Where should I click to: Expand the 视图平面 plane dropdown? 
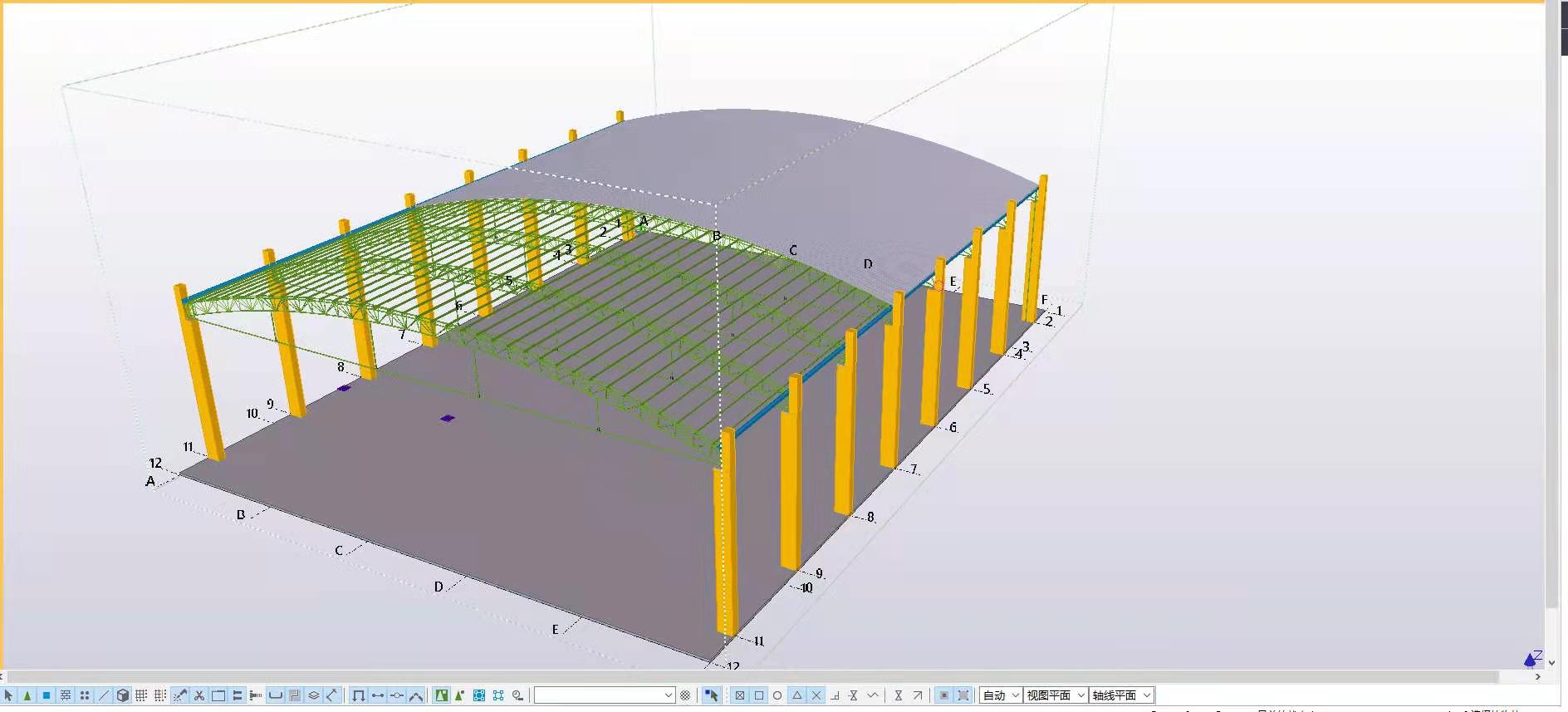click(1055, 695)
